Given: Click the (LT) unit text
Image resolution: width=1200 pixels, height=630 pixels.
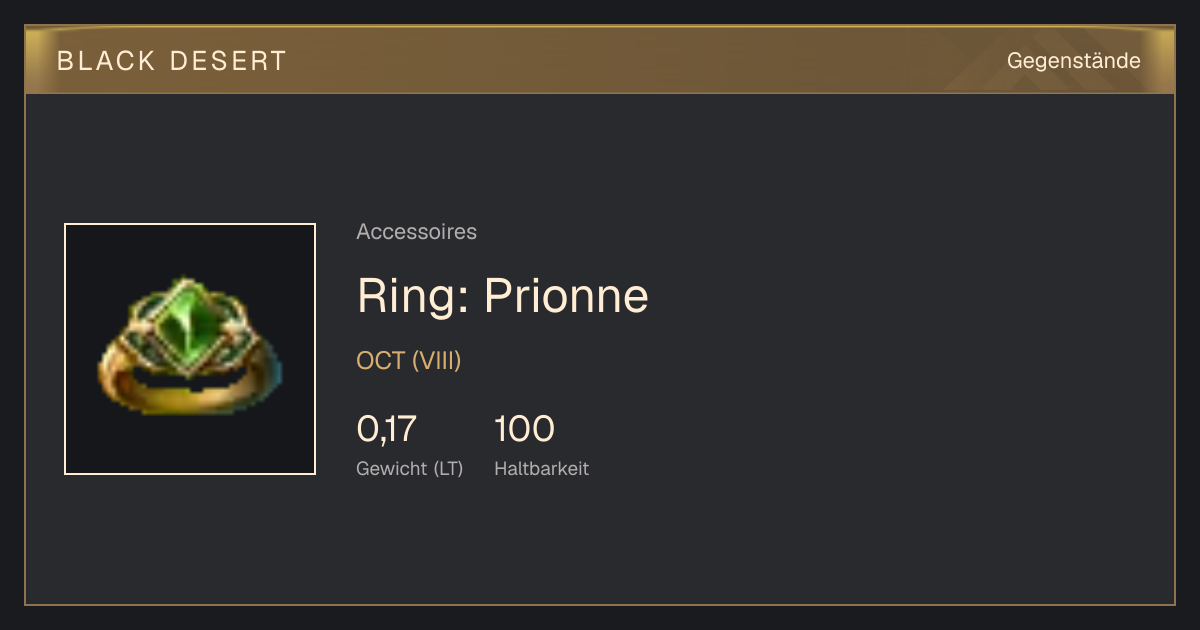Looking at the screenshot, I should [x=448, y=469].
